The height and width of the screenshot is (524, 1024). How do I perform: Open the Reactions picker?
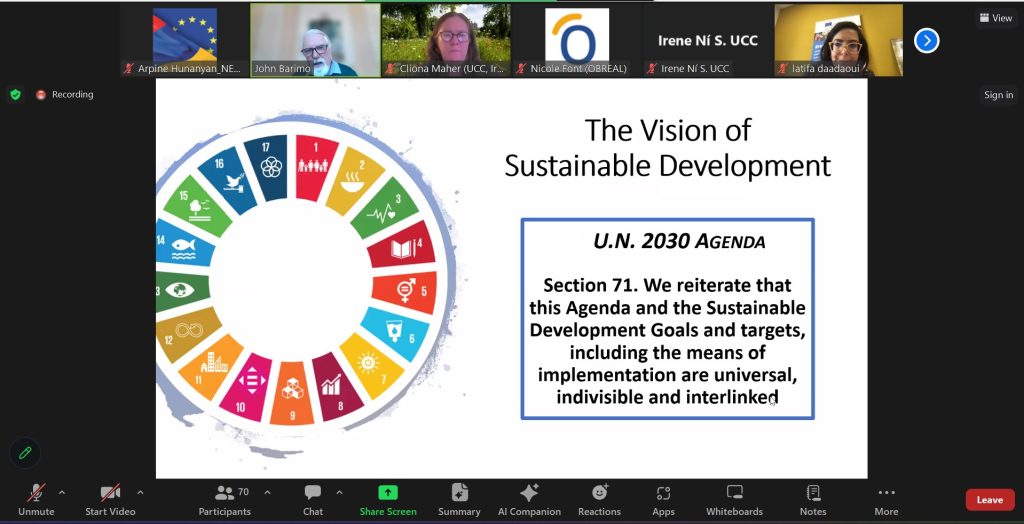(599, 499)
